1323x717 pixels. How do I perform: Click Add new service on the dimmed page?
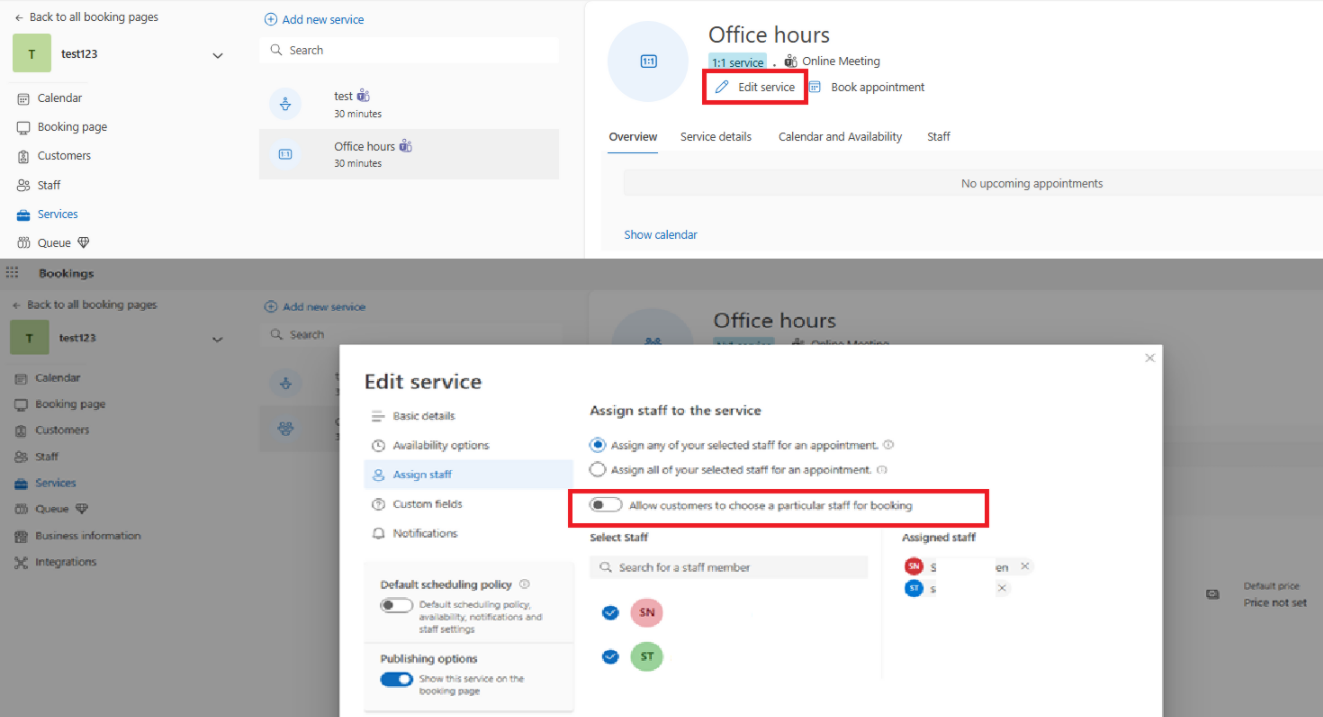315,307
